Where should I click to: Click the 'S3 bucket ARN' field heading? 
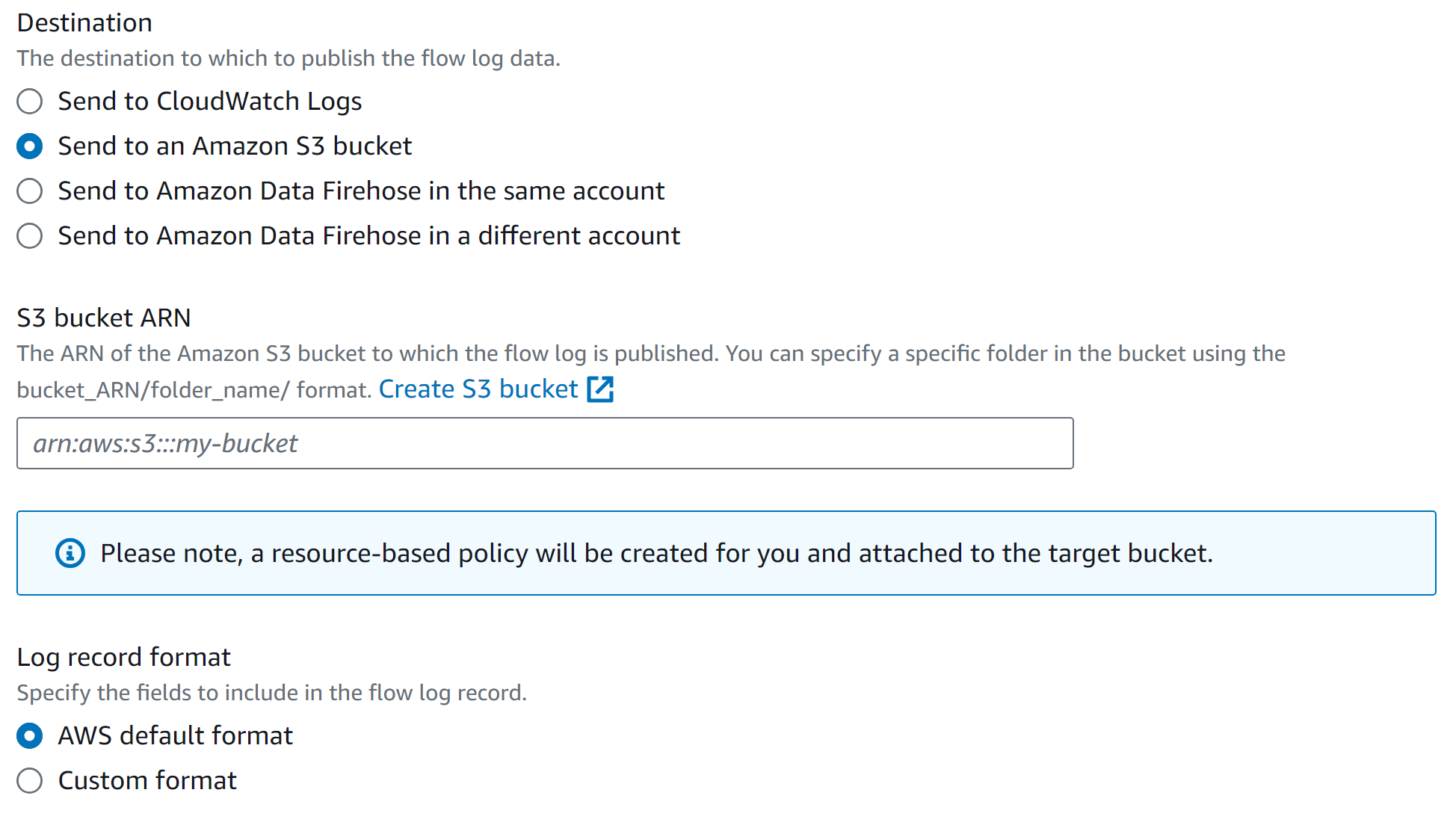[104, 318]
